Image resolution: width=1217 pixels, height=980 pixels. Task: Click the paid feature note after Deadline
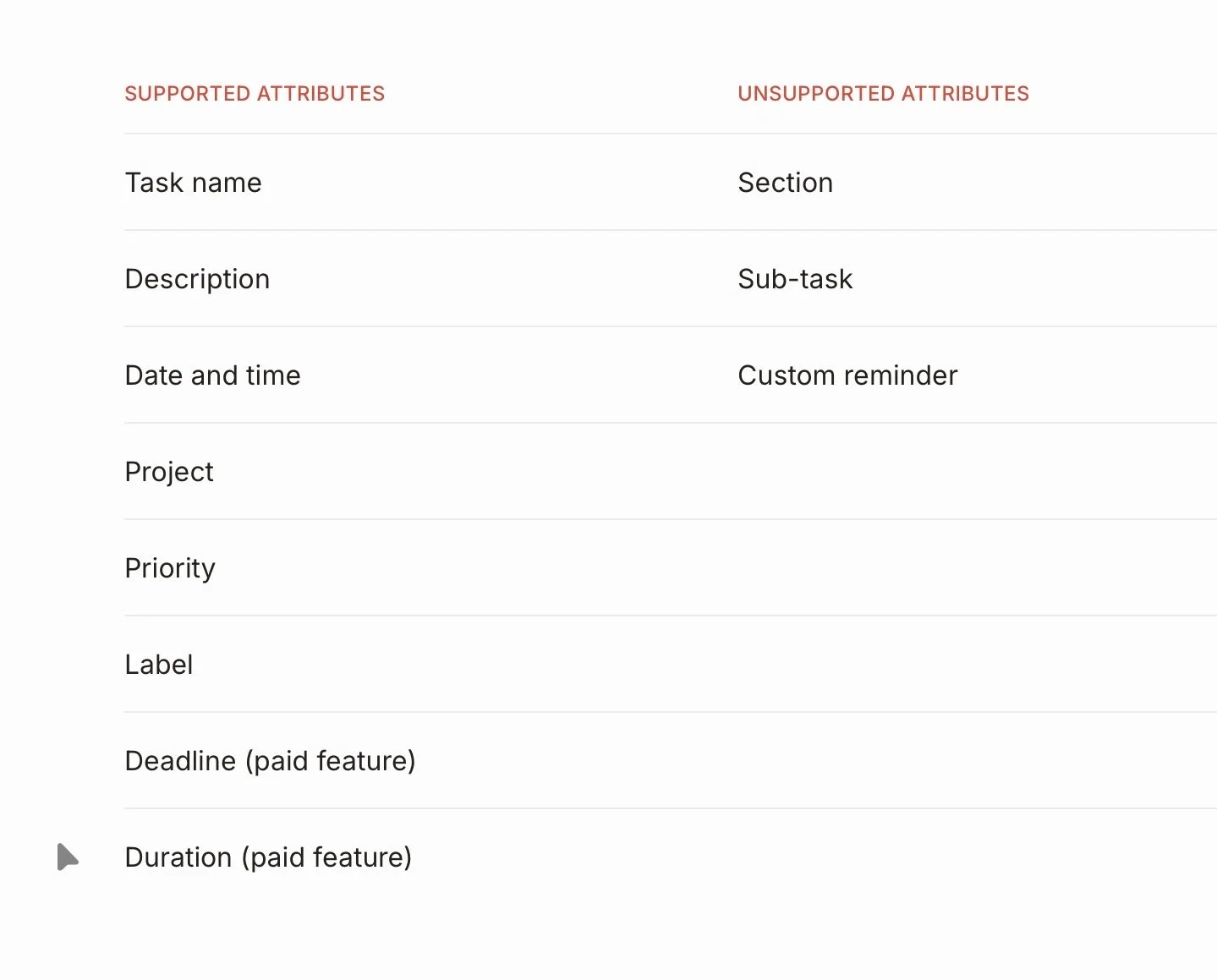tap(331, 761)
